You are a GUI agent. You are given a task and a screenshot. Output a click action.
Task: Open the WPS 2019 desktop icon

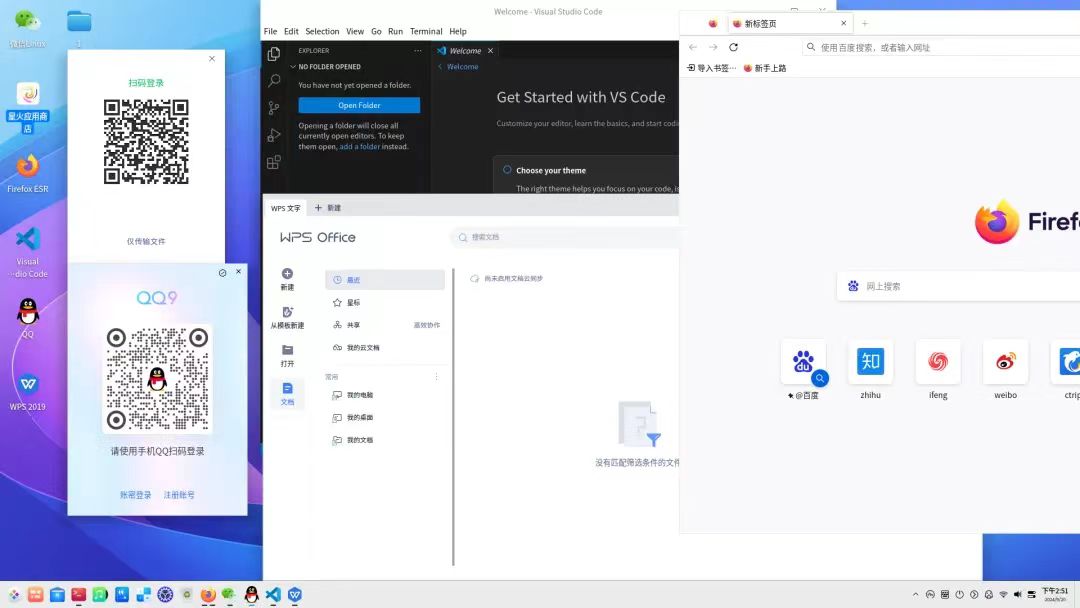point(28,392)
